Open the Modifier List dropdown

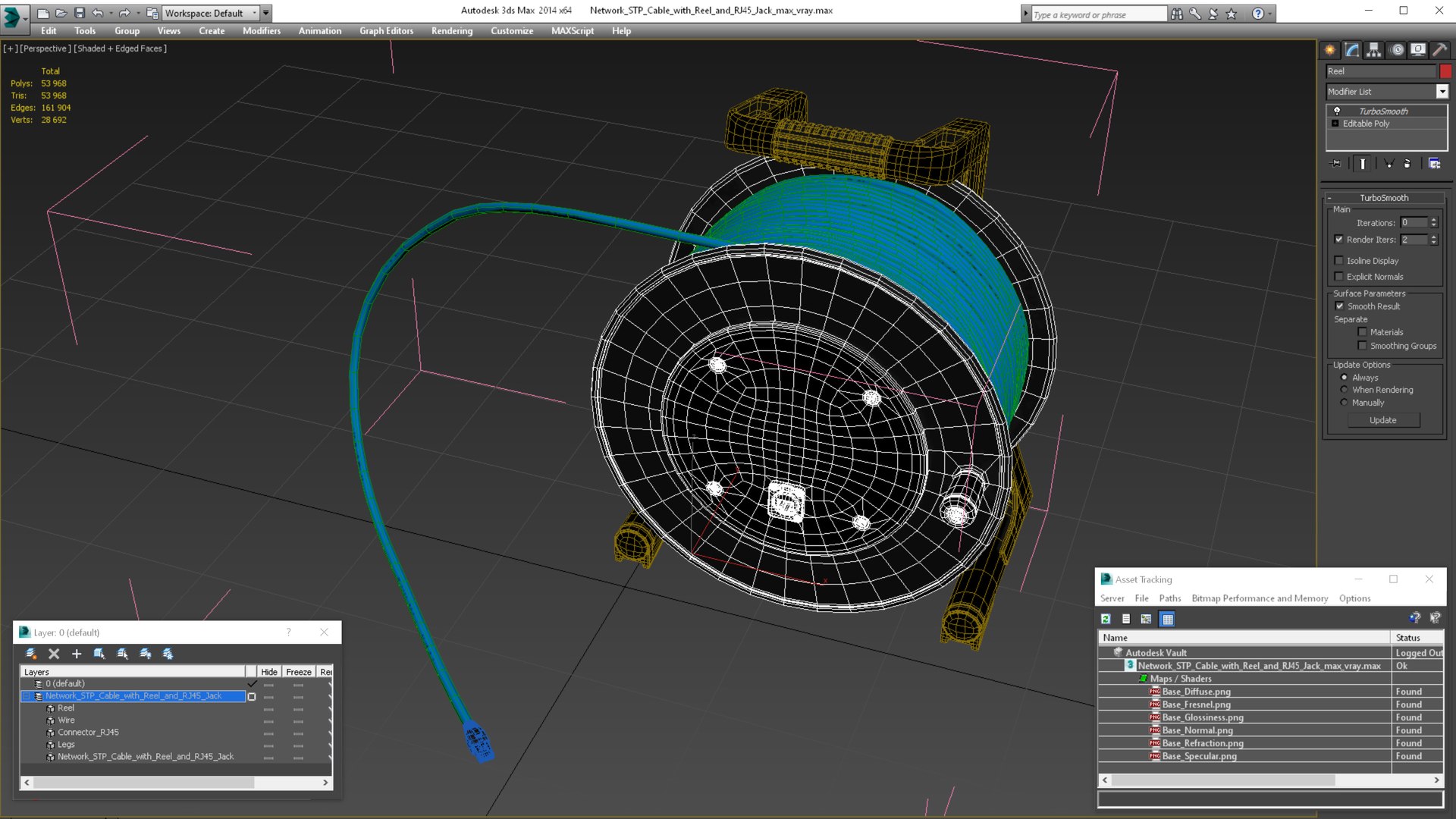tap(1442, 91)
